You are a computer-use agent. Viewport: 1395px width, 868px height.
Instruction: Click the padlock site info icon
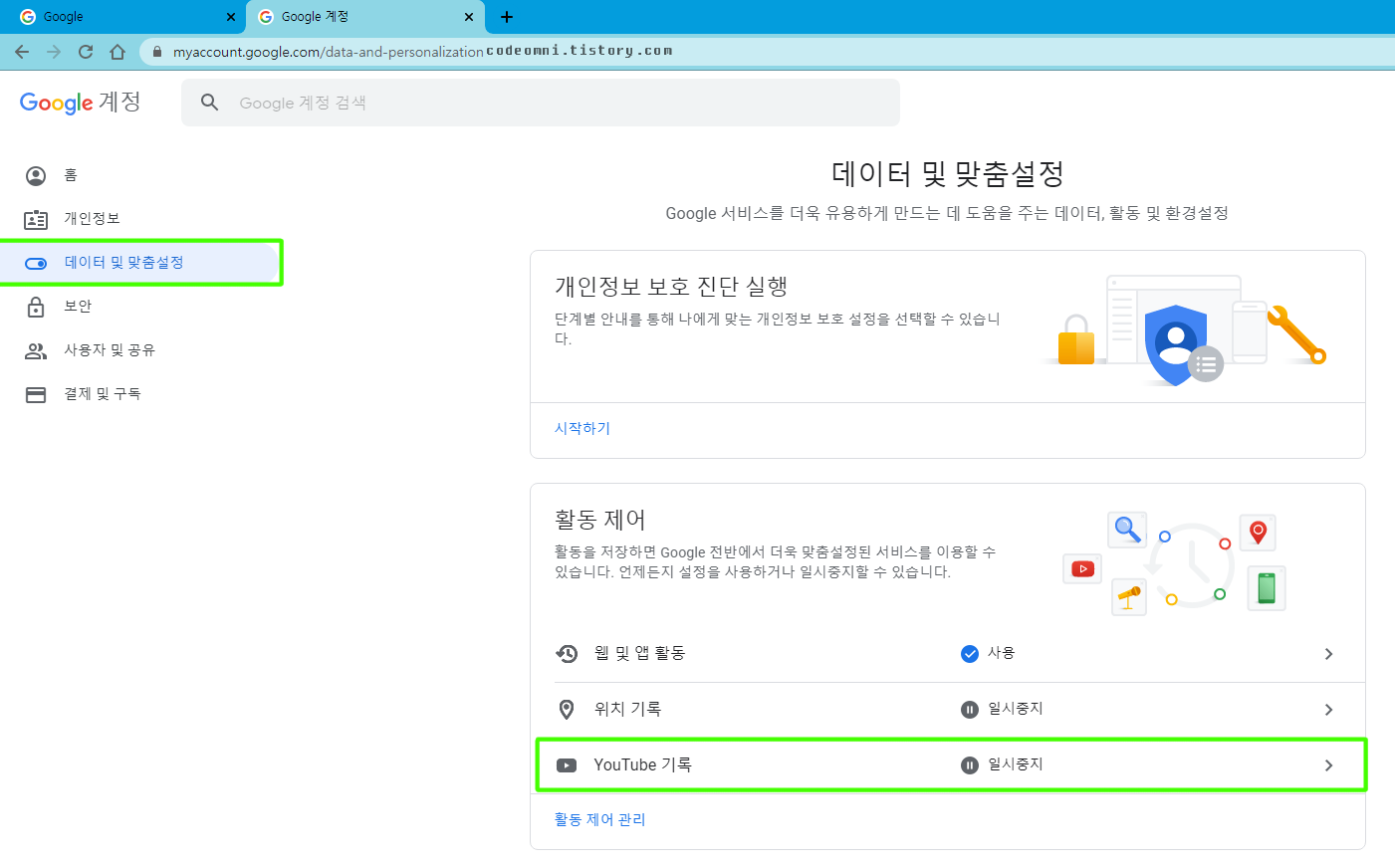pyautogui.click(x=157, y=52)
